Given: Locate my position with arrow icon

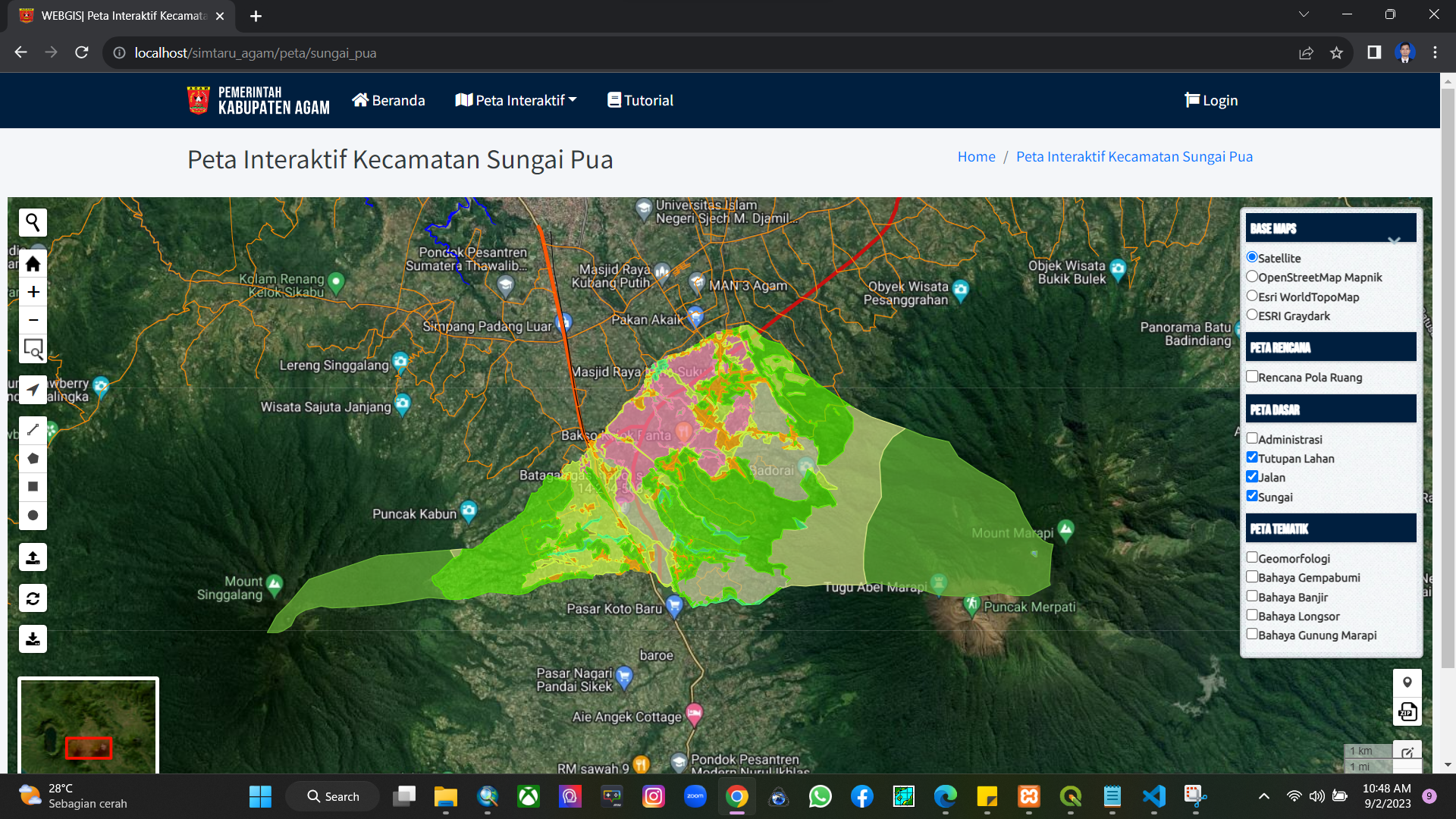Looking at the screenshot, I should point(33,390).
